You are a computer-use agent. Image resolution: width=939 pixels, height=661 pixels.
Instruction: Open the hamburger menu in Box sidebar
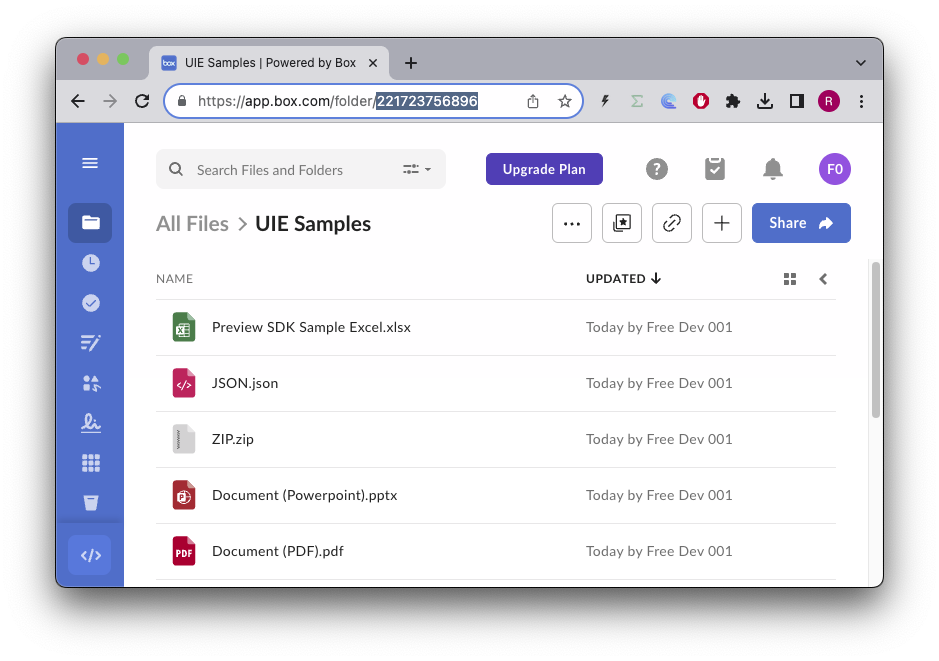click(90, 163)
